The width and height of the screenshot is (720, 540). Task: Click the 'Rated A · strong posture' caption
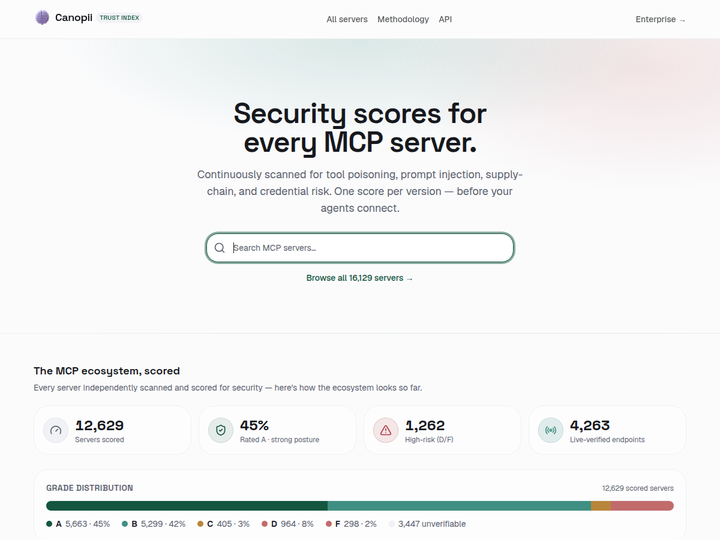[280, 440]
